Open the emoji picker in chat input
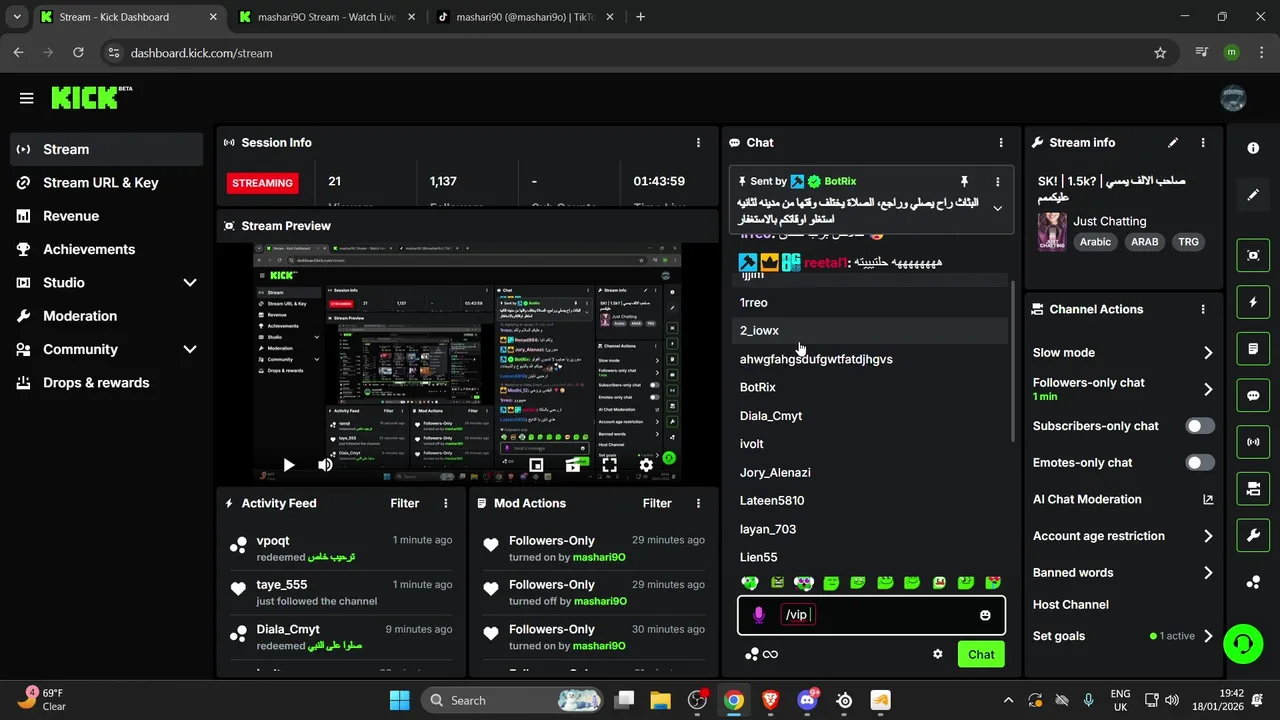This screenshot has width=1280, height=720. point(985,615)
